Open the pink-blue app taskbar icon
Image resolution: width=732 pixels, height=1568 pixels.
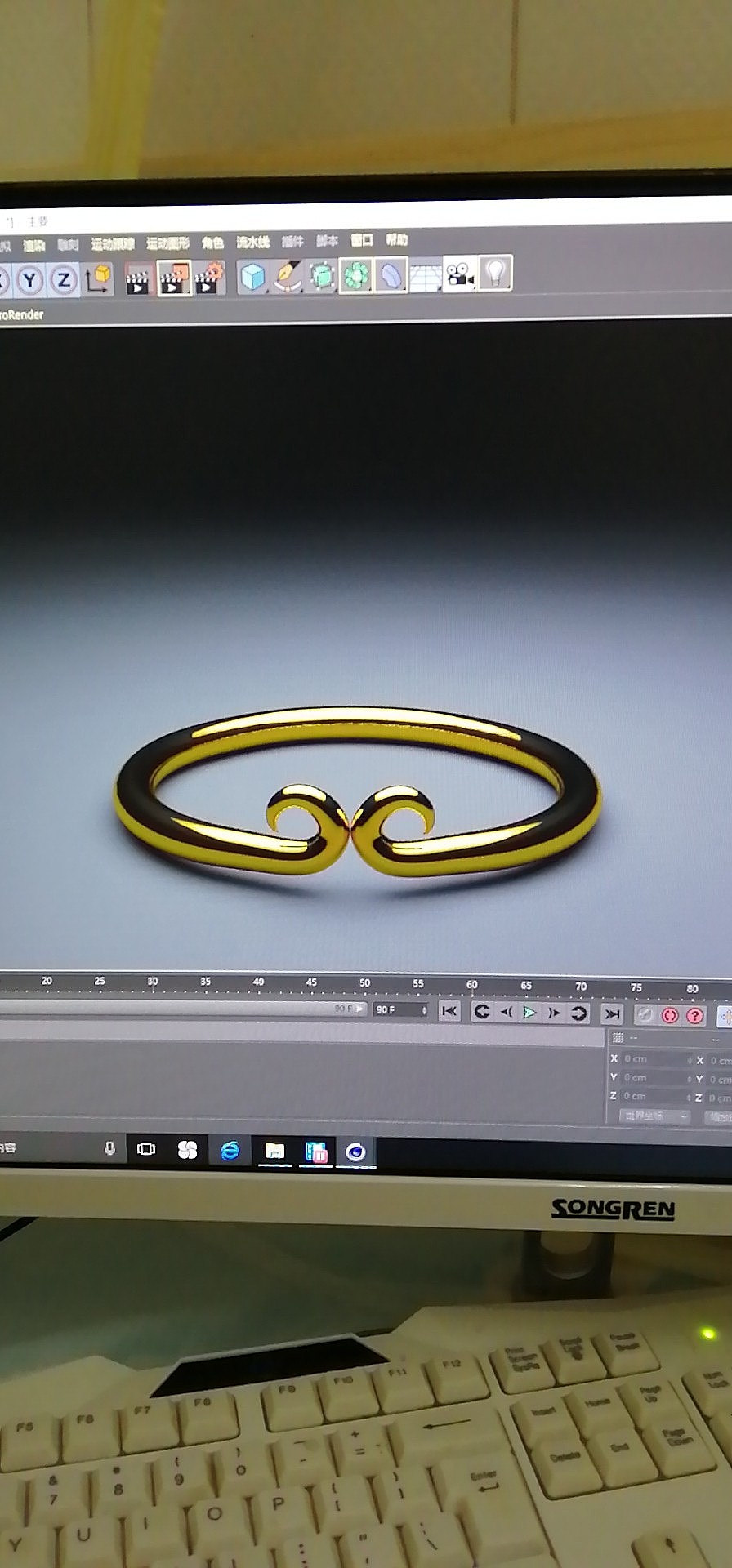pos(316,1152)
